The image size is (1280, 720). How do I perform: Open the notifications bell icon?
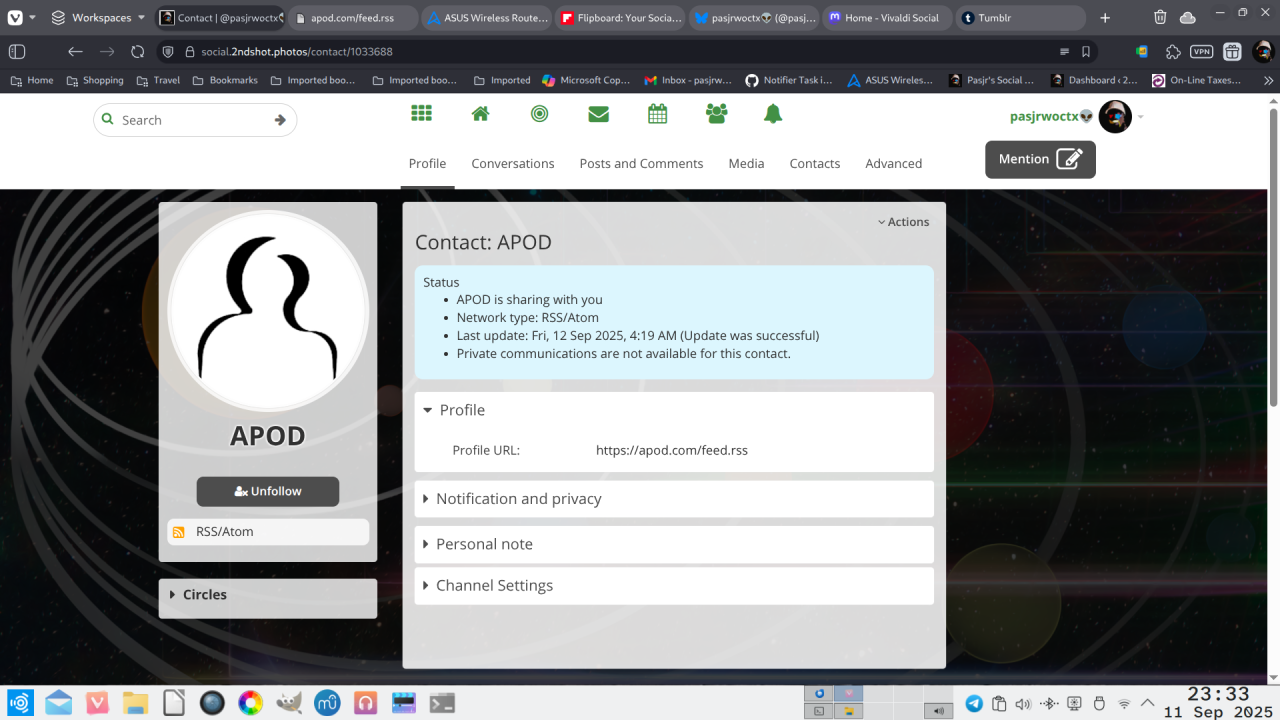pos(773,114)
